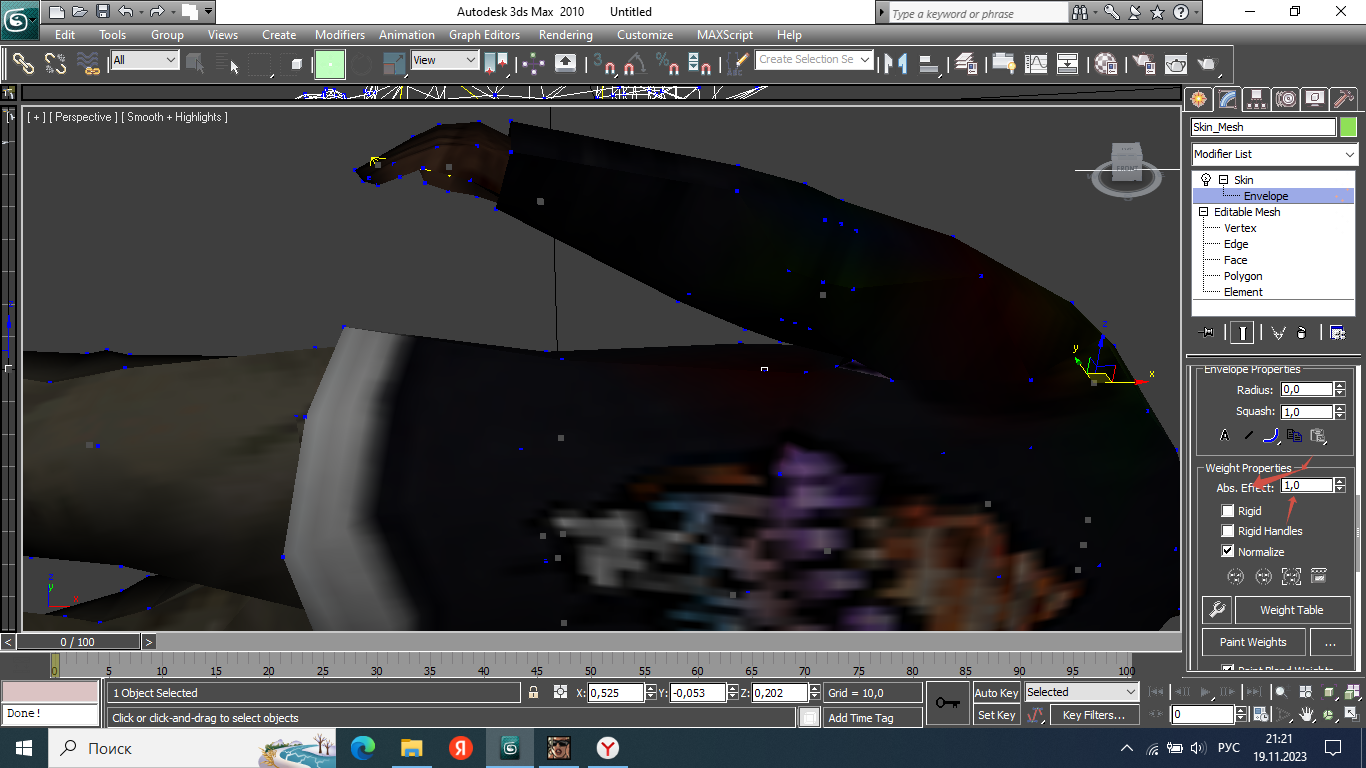1366x768 pixels.
Task: Open the Utilities panel hammer icon
Action: 1345,99
